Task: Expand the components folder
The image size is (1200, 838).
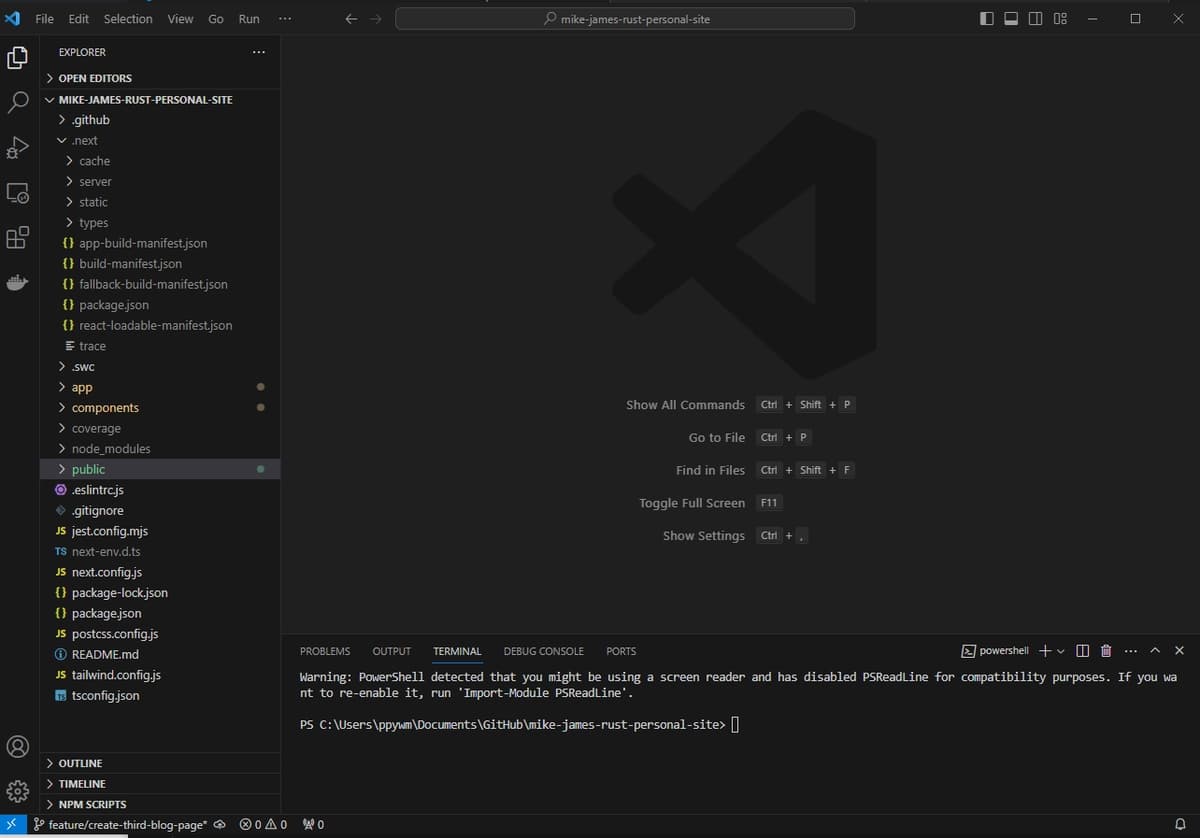Action: (x=160, y=408)
